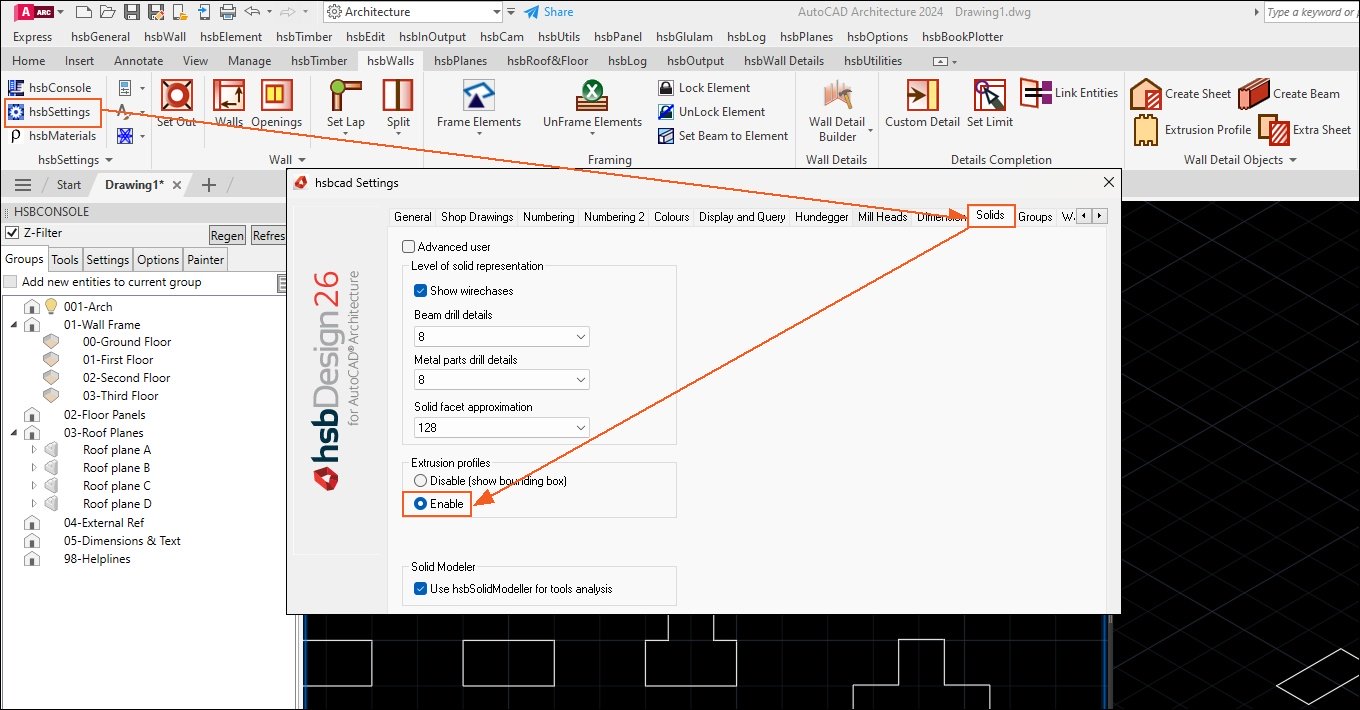Screen dimensions: 1360x710
Task: Select the Openings tool icon
Action: [277, 96]
